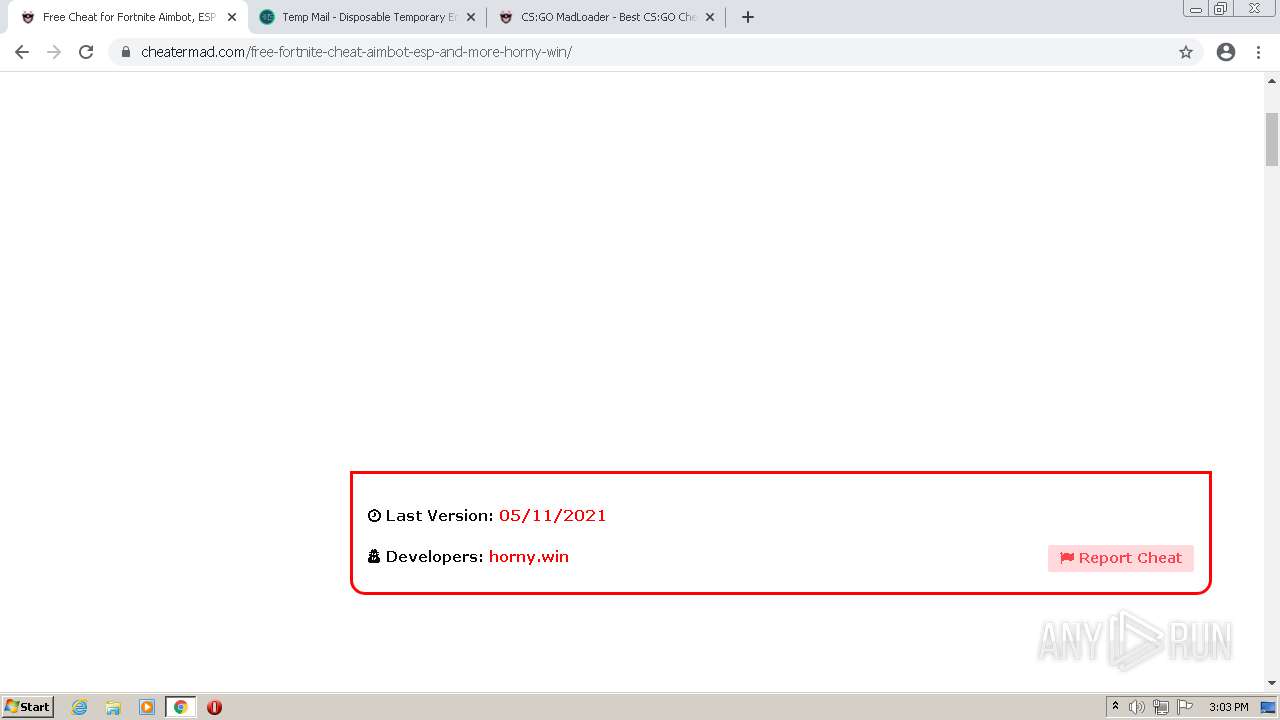The image size is (1280, 720).
Task: Go forward to the next page
Action: click(54, 52)
